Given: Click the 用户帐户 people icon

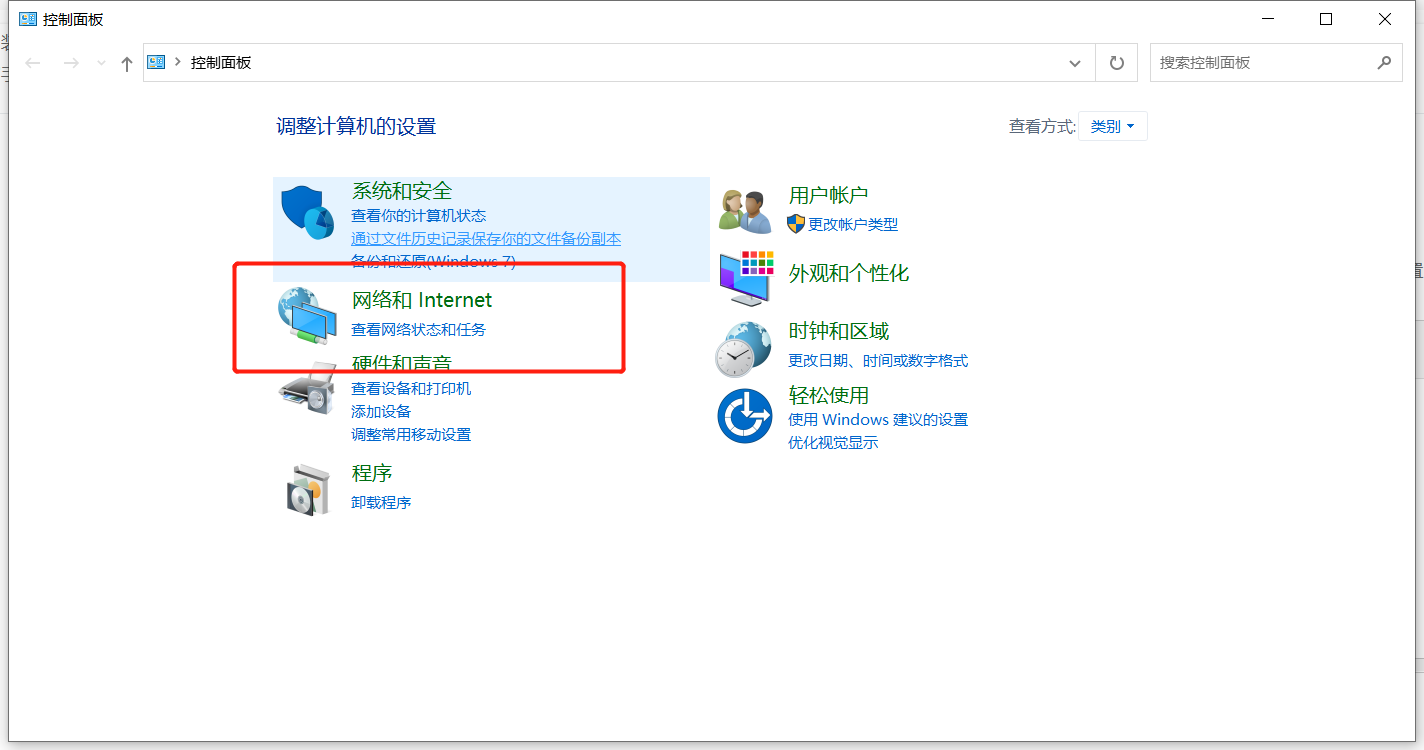Looking at the screenshot, I should pos(745,211).
